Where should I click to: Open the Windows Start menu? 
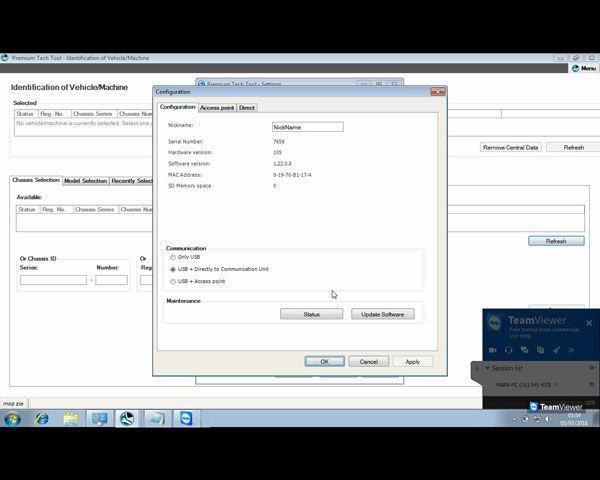tap(12, 419)
